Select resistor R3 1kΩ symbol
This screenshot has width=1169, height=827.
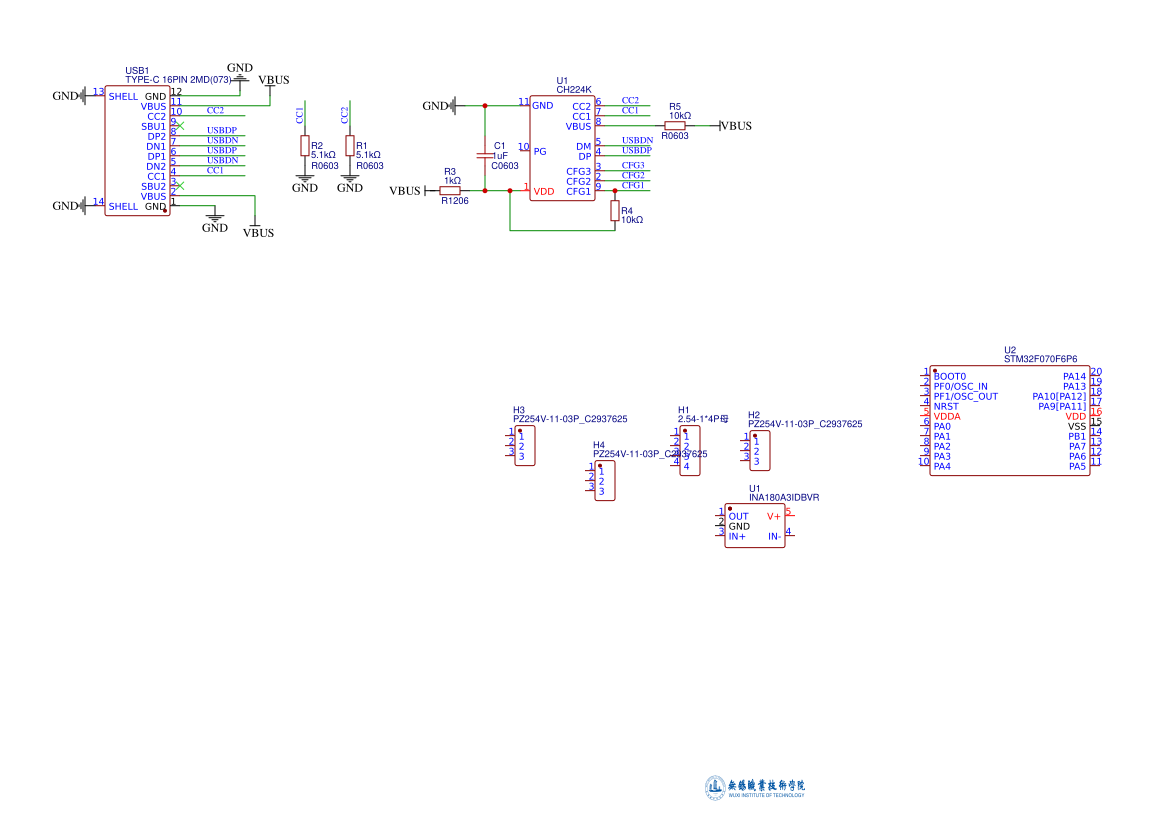(450, 191)
